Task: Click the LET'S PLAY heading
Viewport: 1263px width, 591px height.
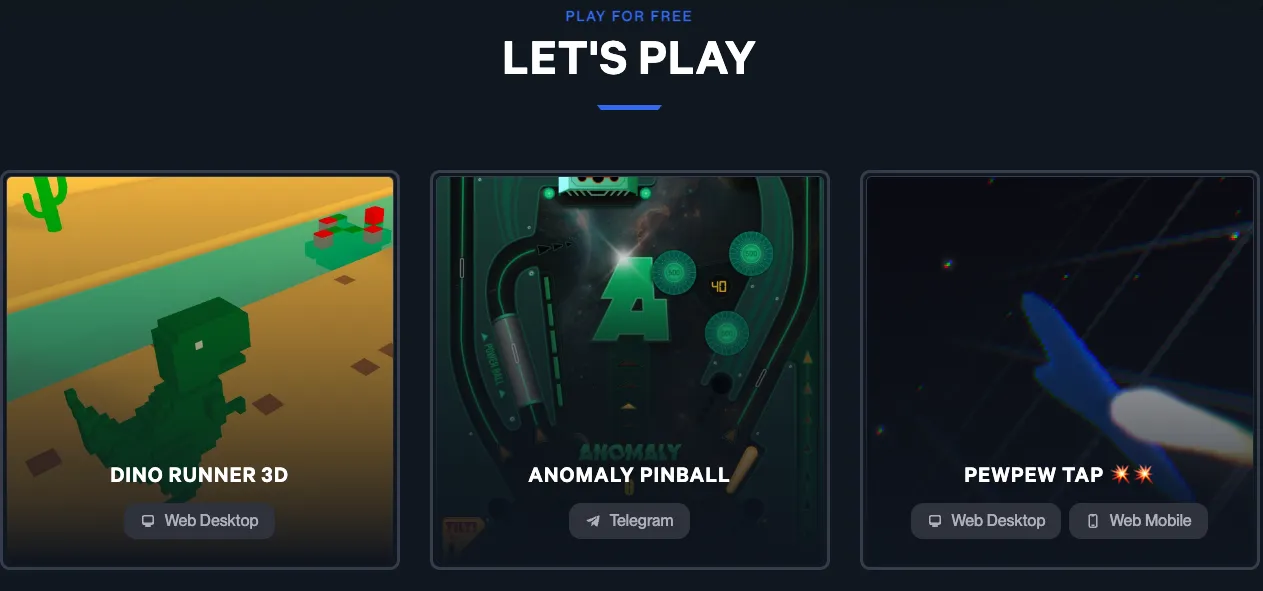Action: (629, 59)
